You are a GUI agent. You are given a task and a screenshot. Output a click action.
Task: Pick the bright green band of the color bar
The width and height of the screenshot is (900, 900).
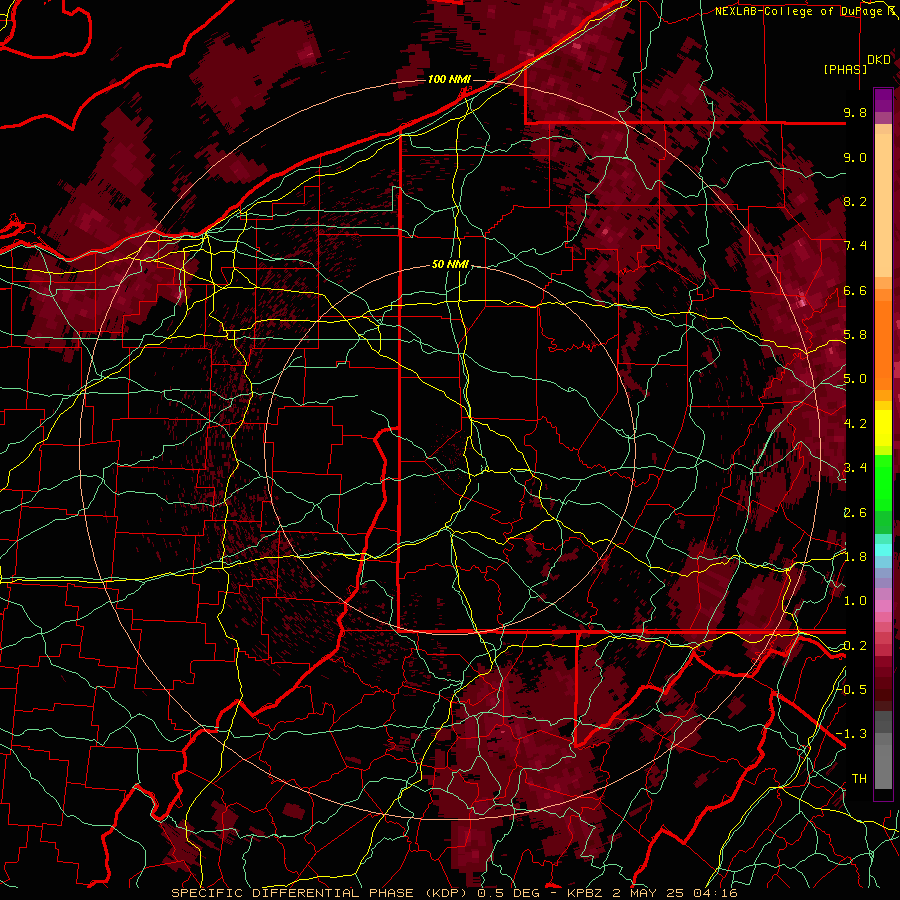(883, 482)
